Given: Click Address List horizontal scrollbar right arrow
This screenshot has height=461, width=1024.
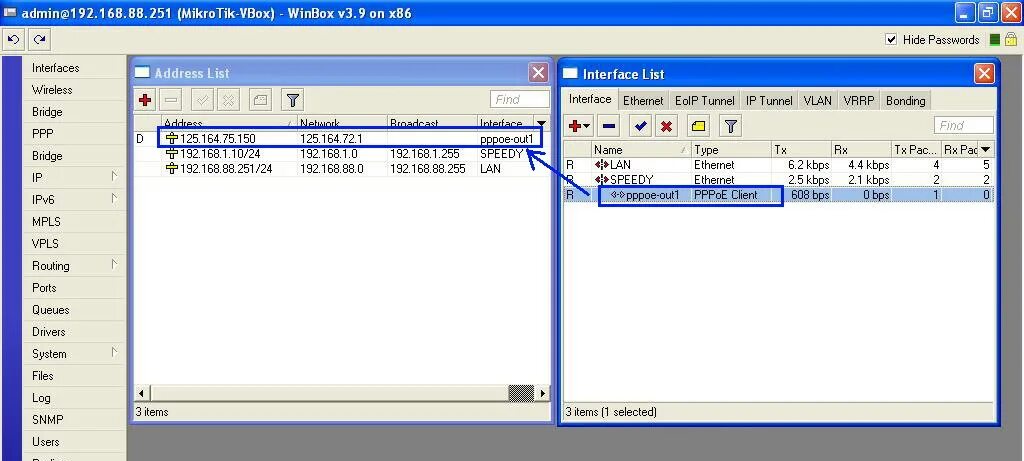Looking at the screenshot, I should [x=542, y=394].
